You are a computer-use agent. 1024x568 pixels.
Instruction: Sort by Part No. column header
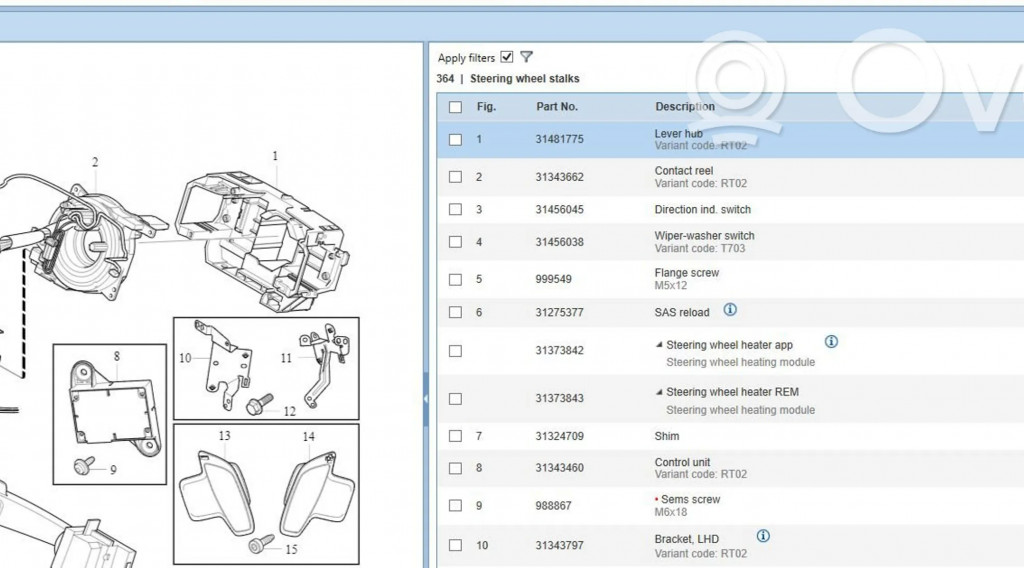pyautogui.click(x=557, y=107)
